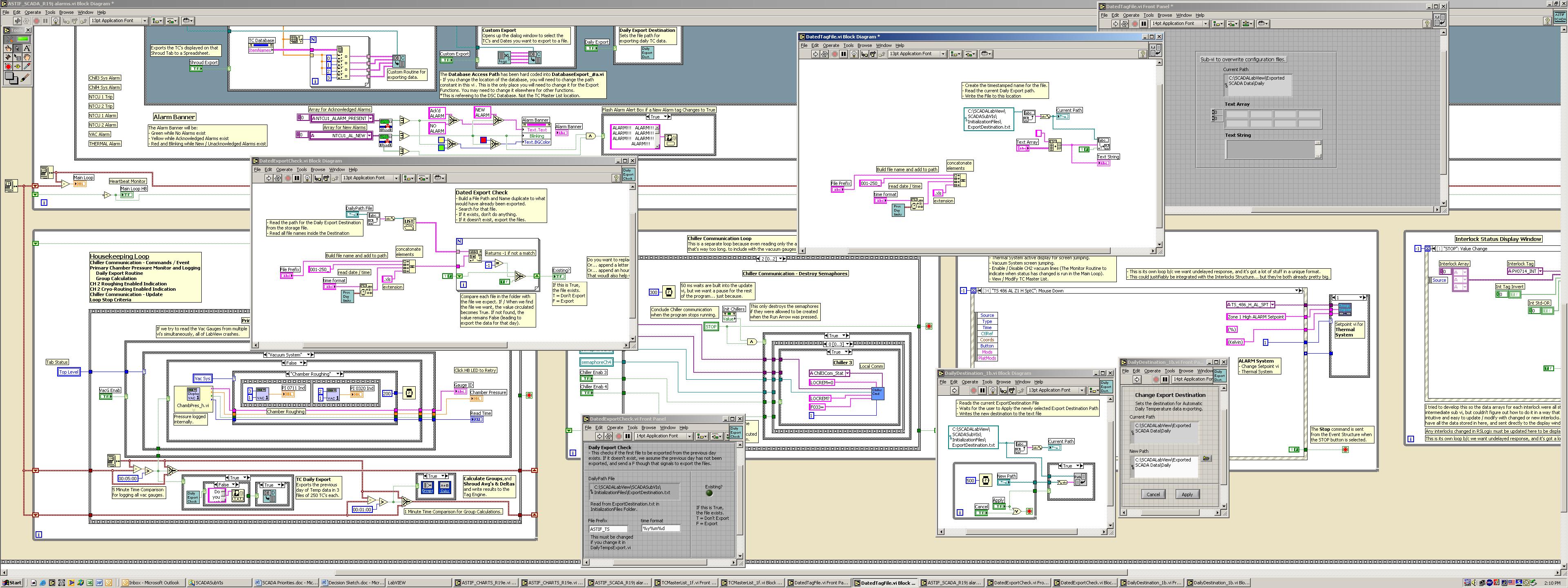Image resolution: width=1568 pixels, height=588 pixels.
Task: Click Pause in DailyDestination Front Panel toolbar
Action: 1165,380
